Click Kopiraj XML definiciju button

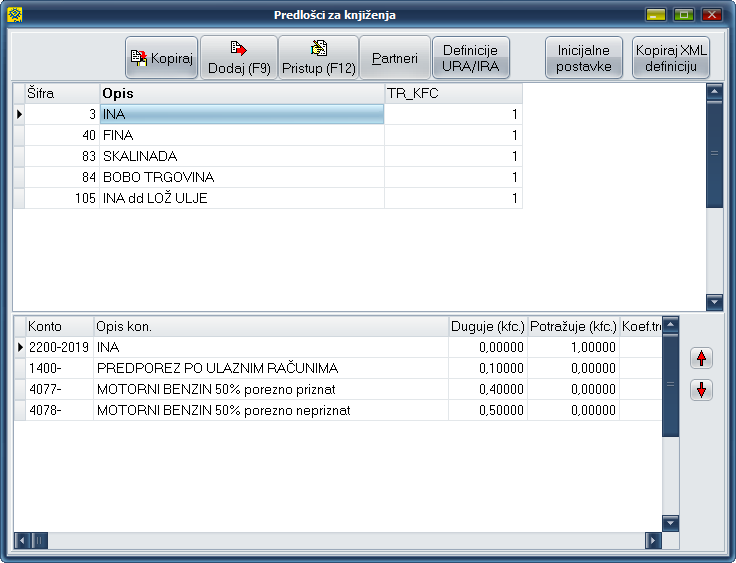671,58
